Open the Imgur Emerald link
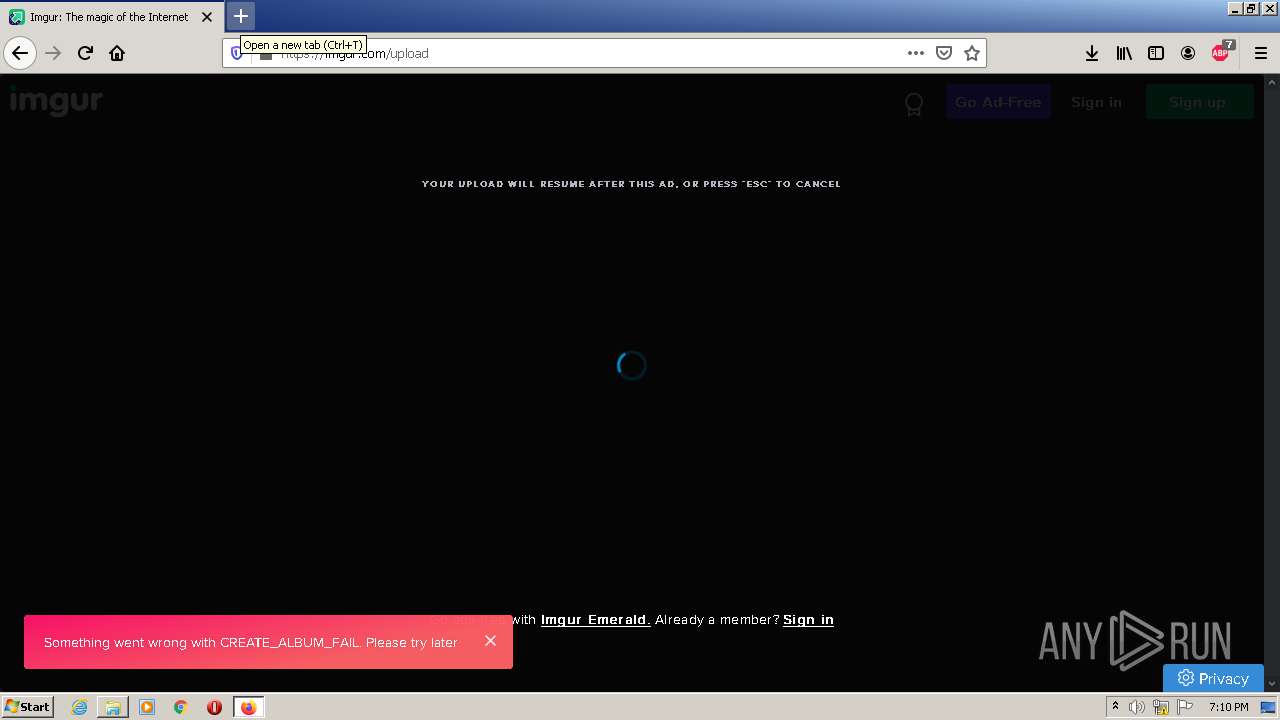The height and width of the screenshot is (720, 1280). coord(595,620)
